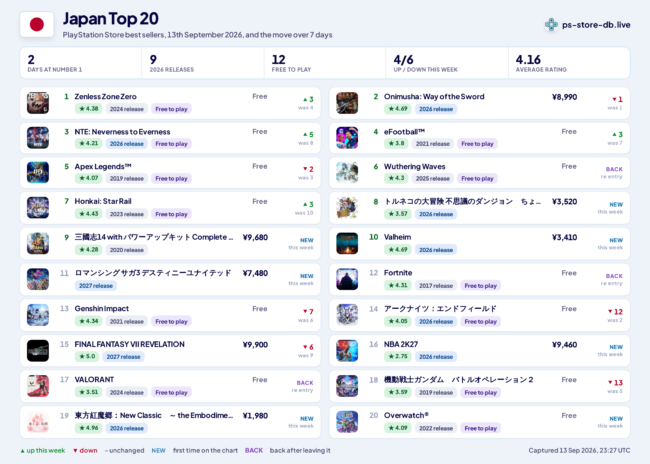Click the Wuthering Waves title

(x=415, y=167)
